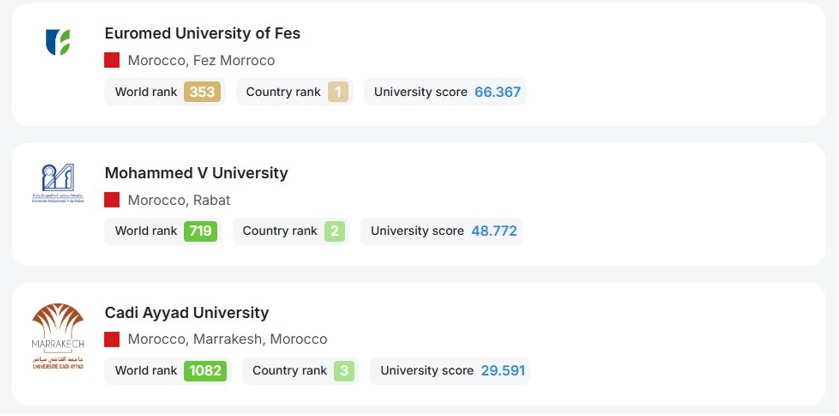Select the country rank 2 badge
Screen dimensions: 839x416
click(334, 231)
